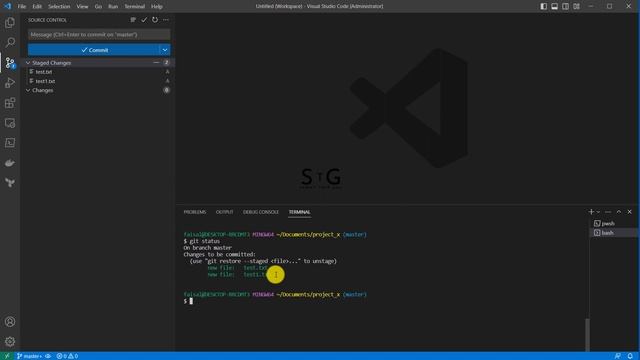Click the errors and warnings count in status bar
The width and height of the screenshot is (640, 360).
(67, 356)
